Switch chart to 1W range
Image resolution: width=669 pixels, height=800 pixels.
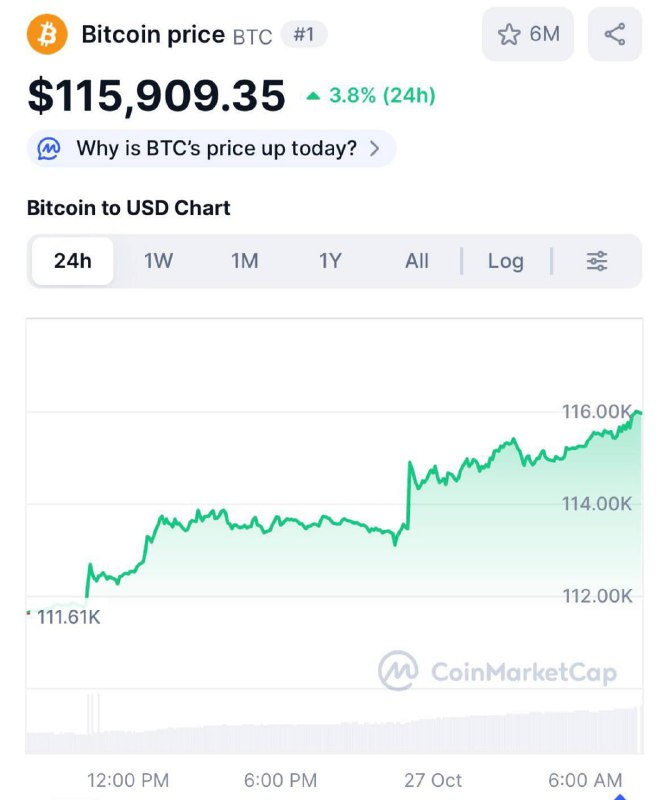click(x=158, y=261)
